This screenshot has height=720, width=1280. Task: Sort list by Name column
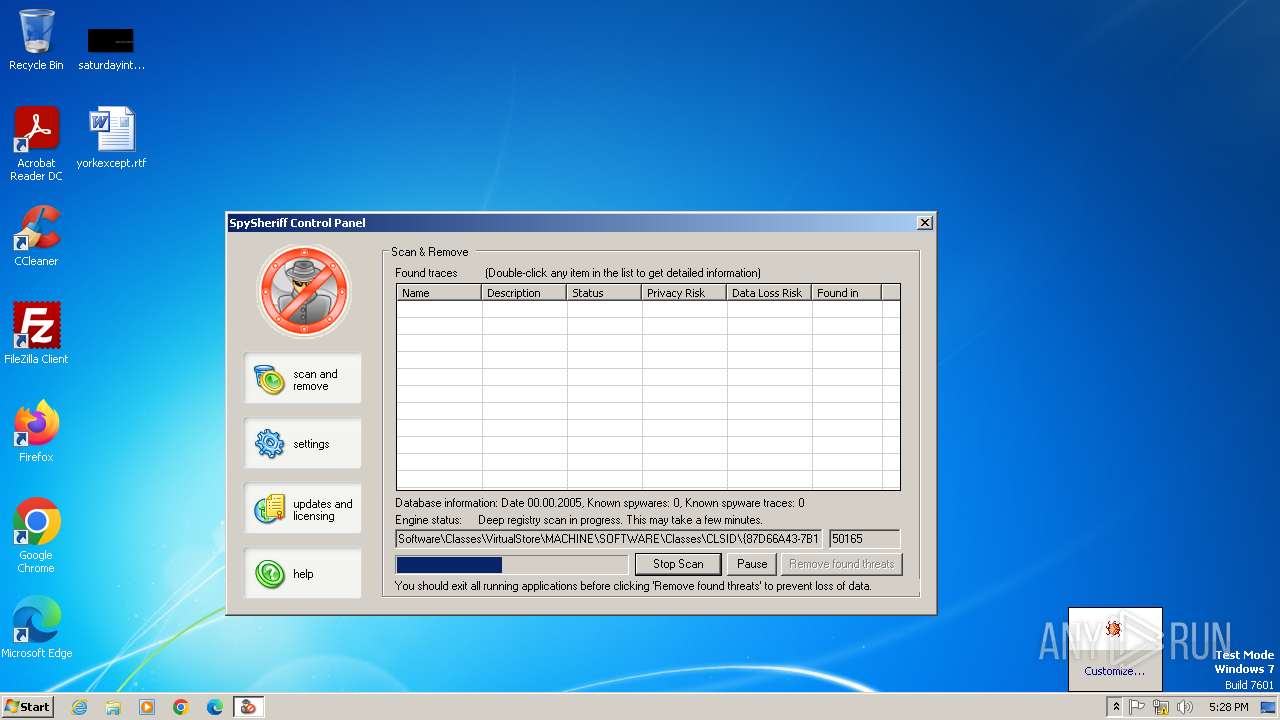point(440,293)
